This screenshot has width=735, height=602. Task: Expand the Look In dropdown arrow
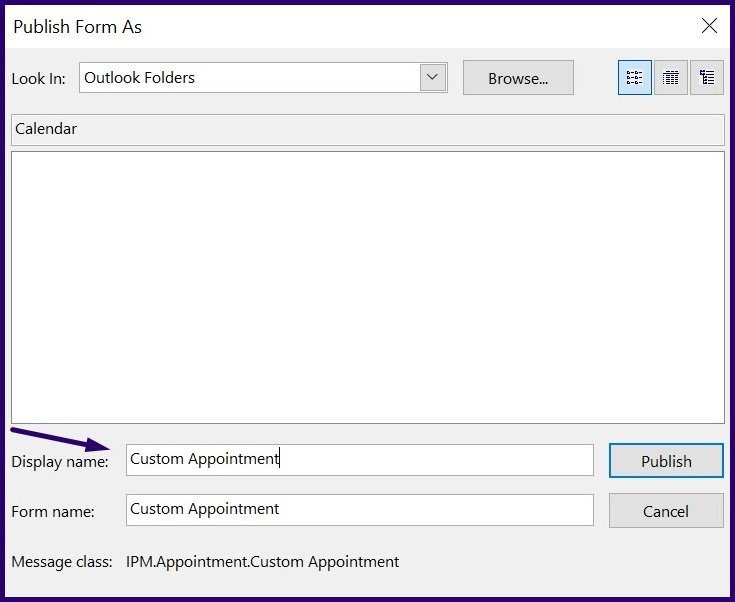pos(433,77)
